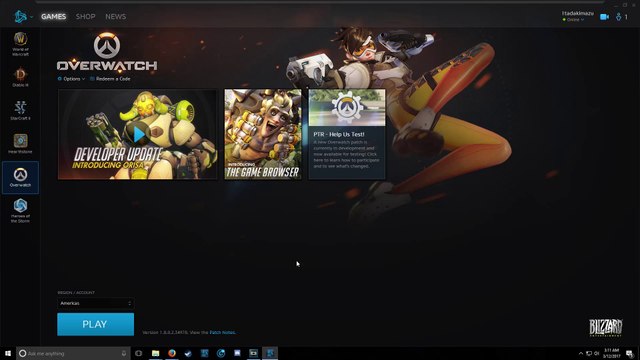The image size is (640, 360).
Task: Show hidden system tray icons
Action: (581, 353)
